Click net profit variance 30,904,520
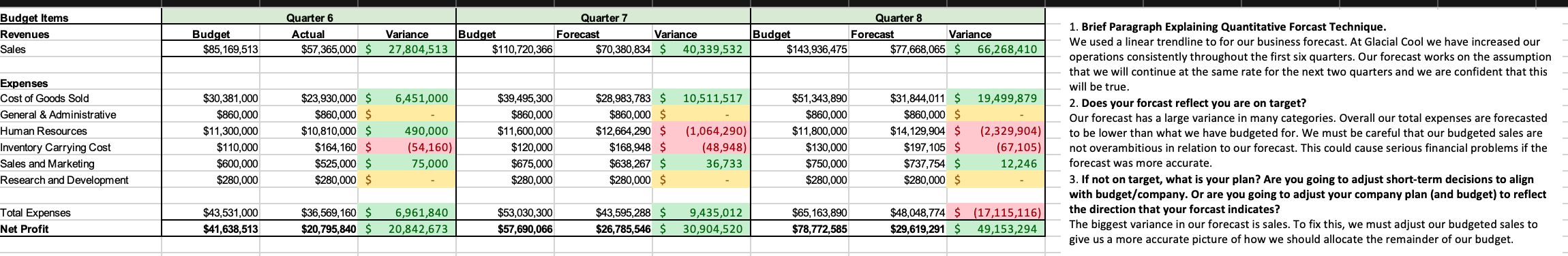 tap(702, 229)
